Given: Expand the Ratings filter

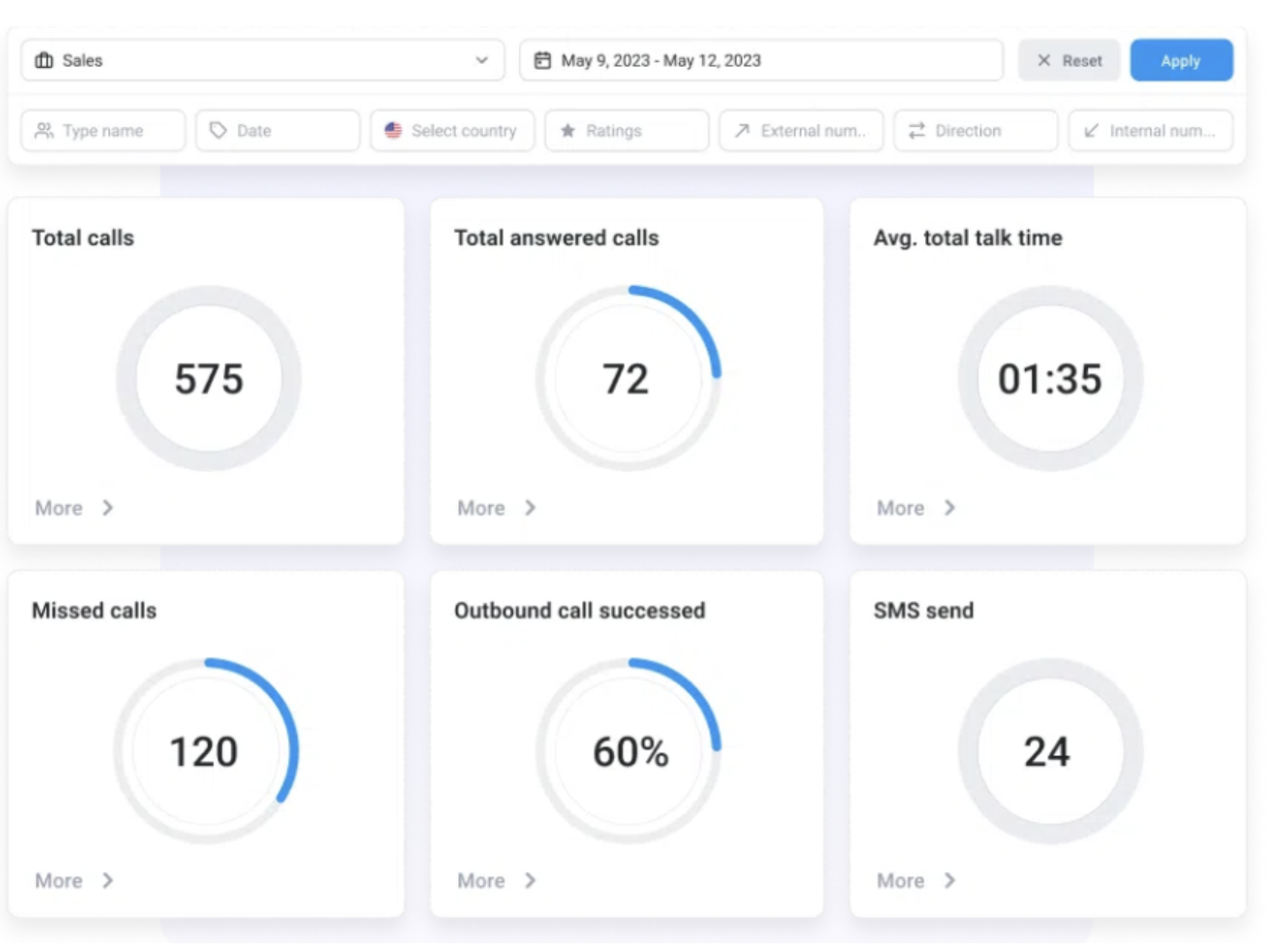Looking at the screenshot, I should pyautogui.click(x=626, y=130).
